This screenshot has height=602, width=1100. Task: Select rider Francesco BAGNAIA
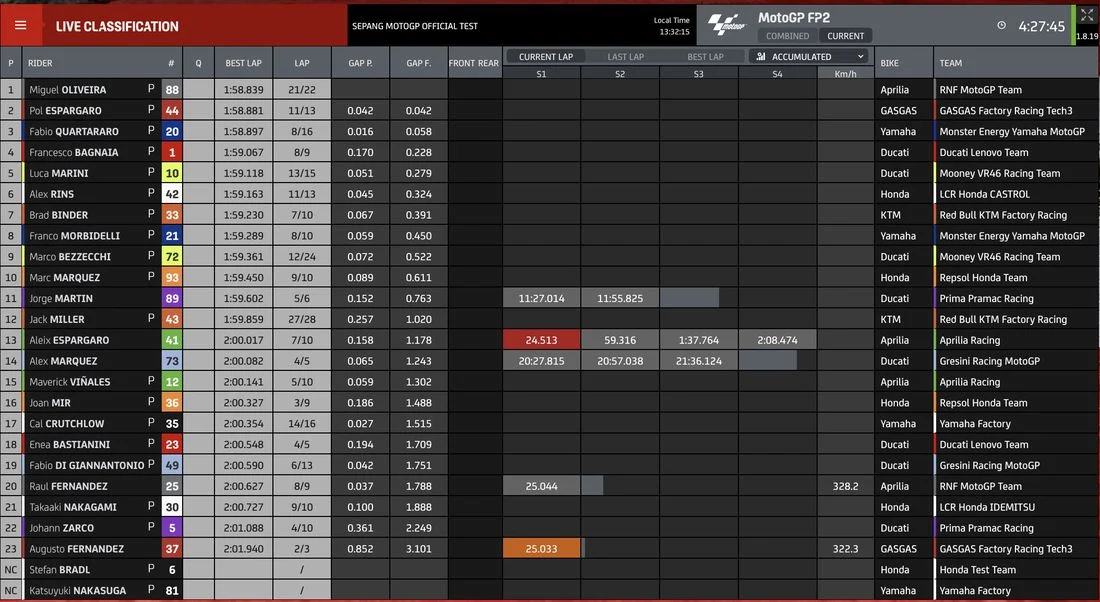74,152
